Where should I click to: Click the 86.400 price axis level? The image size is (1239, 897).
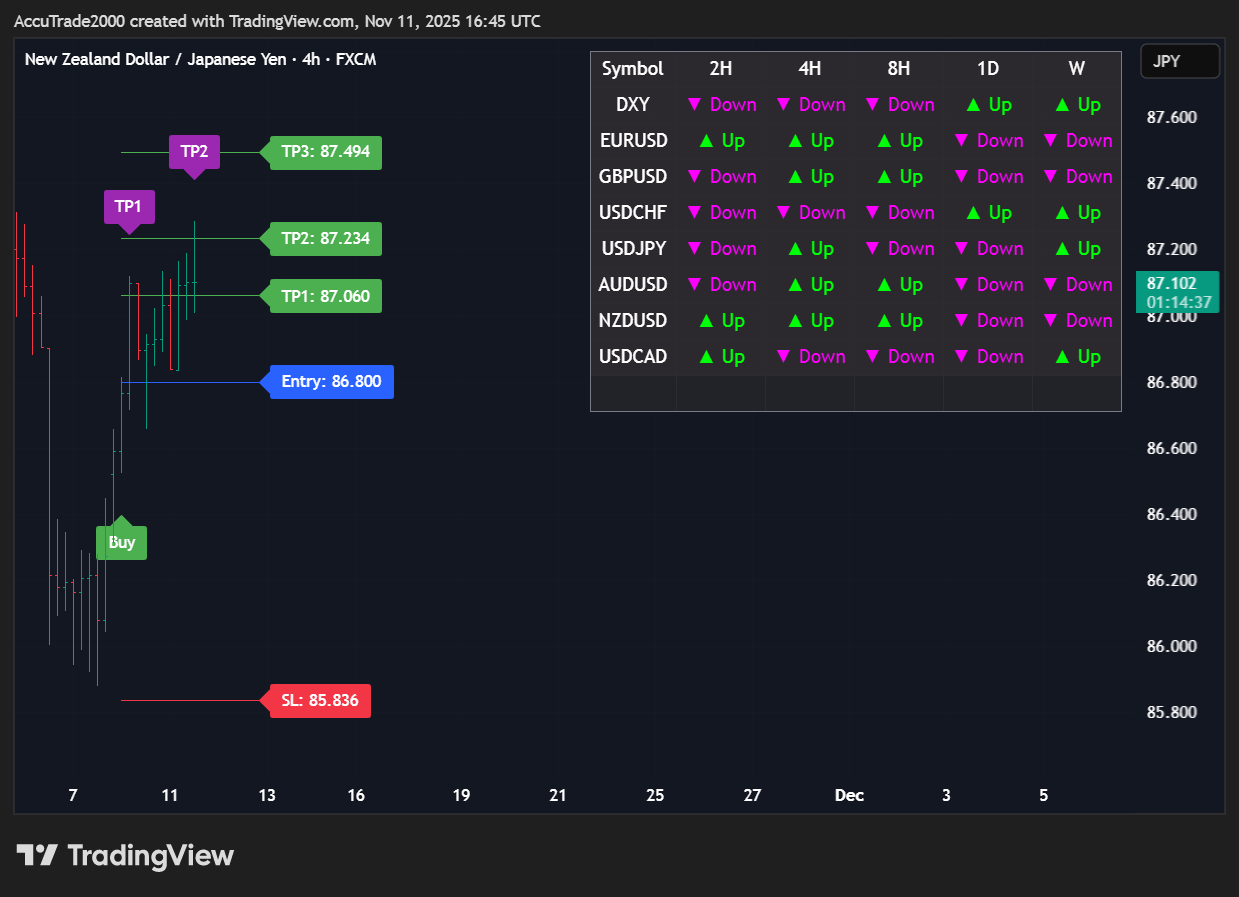coord(1171,515)
